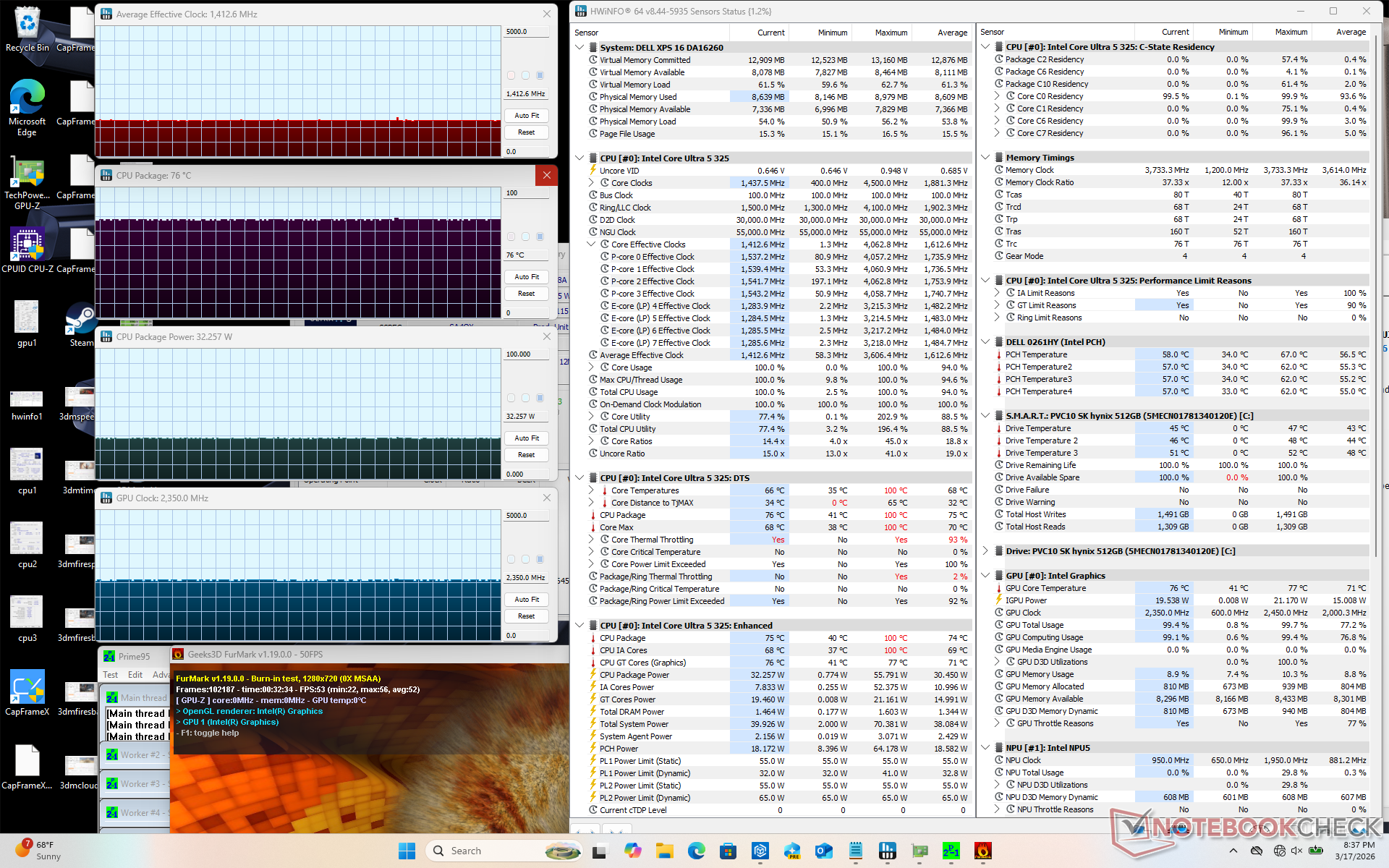Click dark blue color swatch in Average Effective Clock graph
Screen dimensions: 1389x868
click(x=540, y=75)
